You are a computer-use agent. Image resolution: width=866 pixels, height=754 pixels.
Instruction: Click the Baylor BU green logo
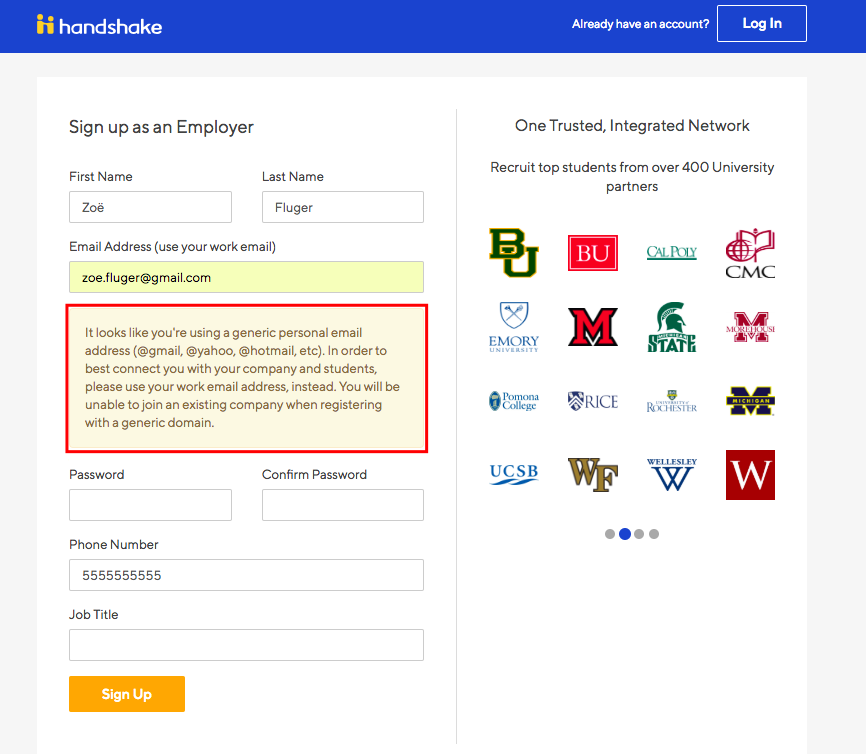[514, 252]
